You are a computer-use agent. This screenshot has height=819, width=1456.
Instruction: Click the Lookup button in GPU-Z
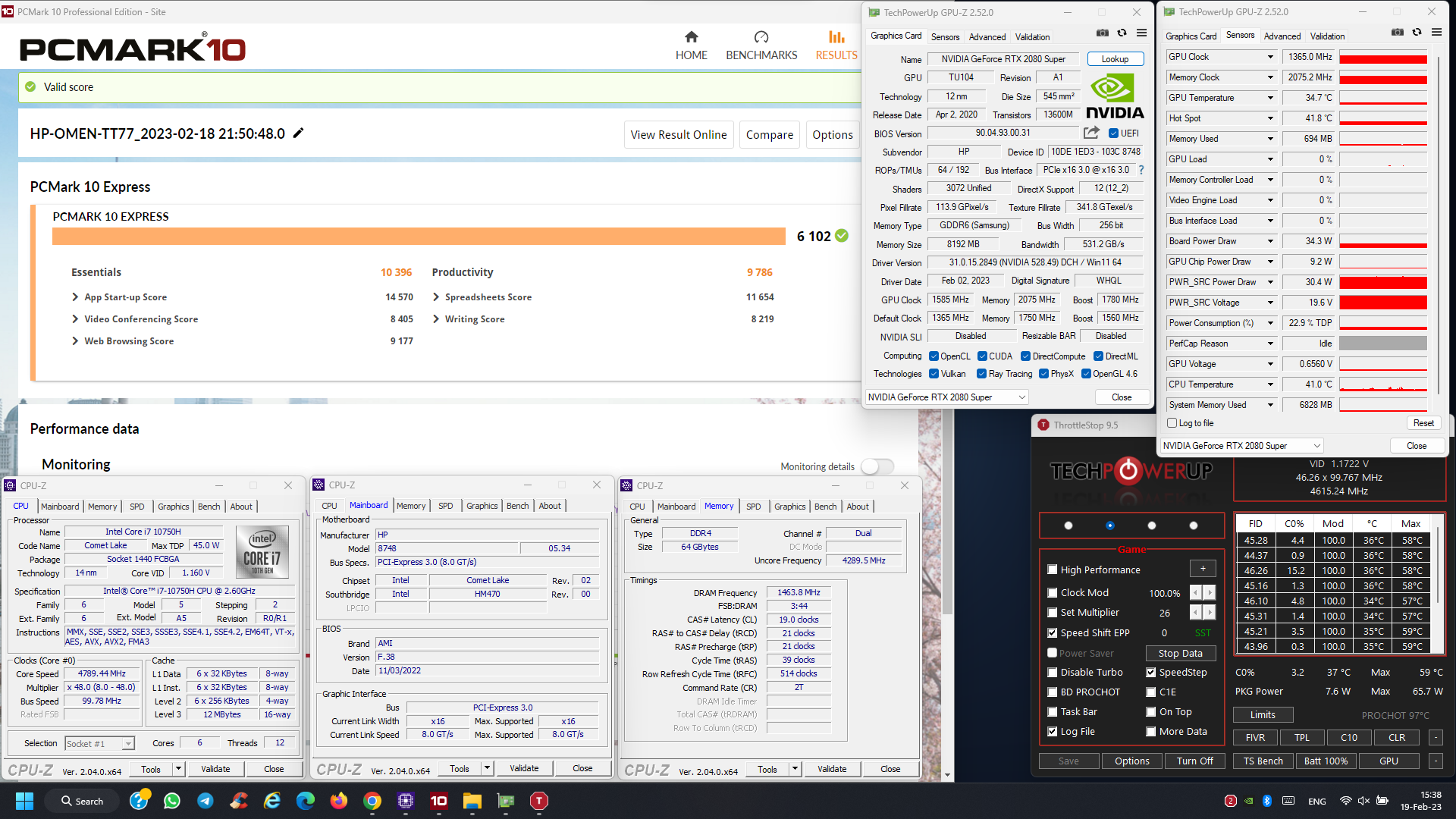click(1115, 59)
